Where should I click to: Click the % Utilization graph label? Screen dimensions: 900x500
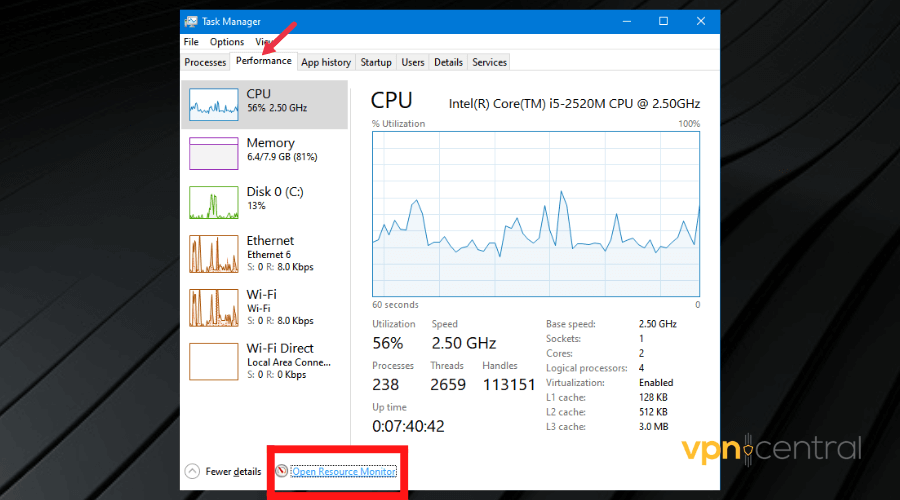(x=398, y=123)
